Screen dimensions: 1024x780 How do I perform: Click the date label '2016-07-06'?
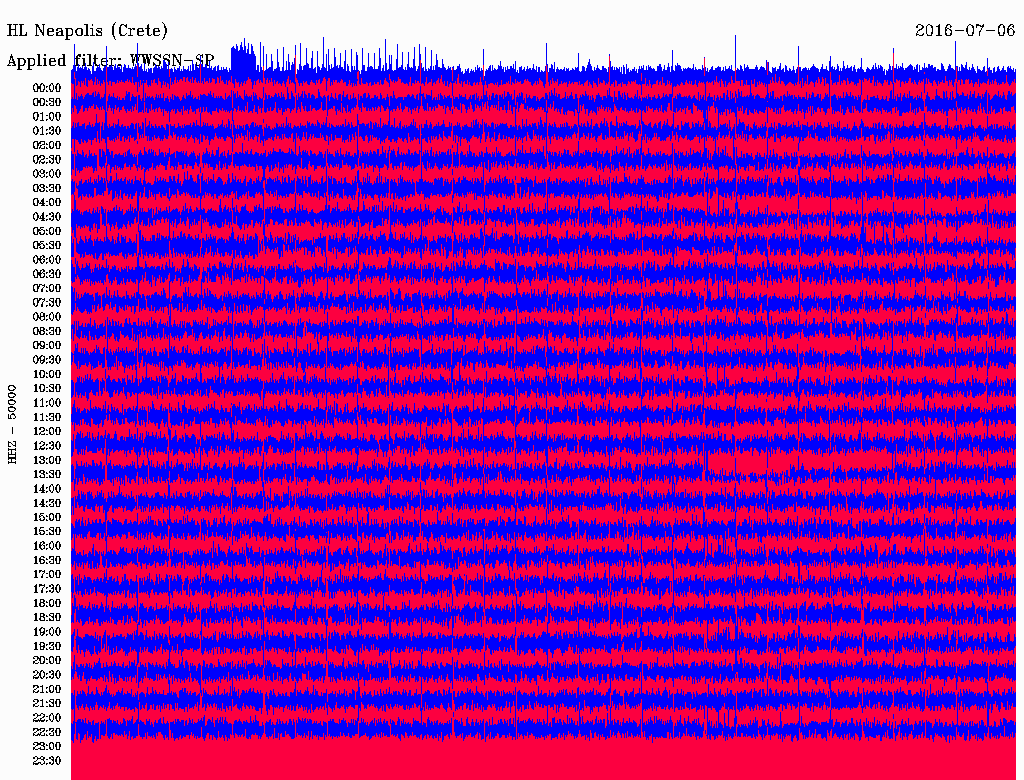[965, 31]
